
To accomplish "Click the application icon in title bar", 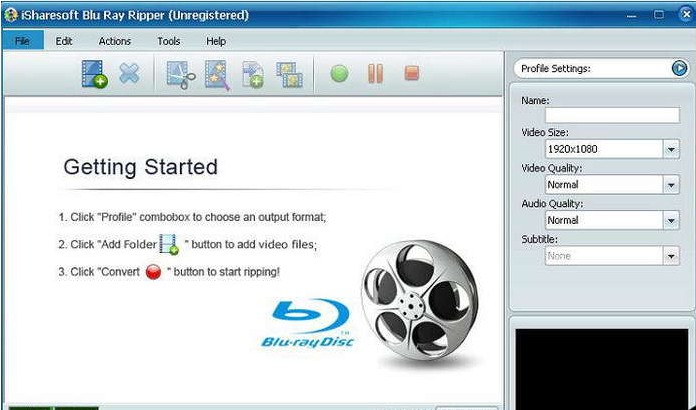I will [11, 16].
